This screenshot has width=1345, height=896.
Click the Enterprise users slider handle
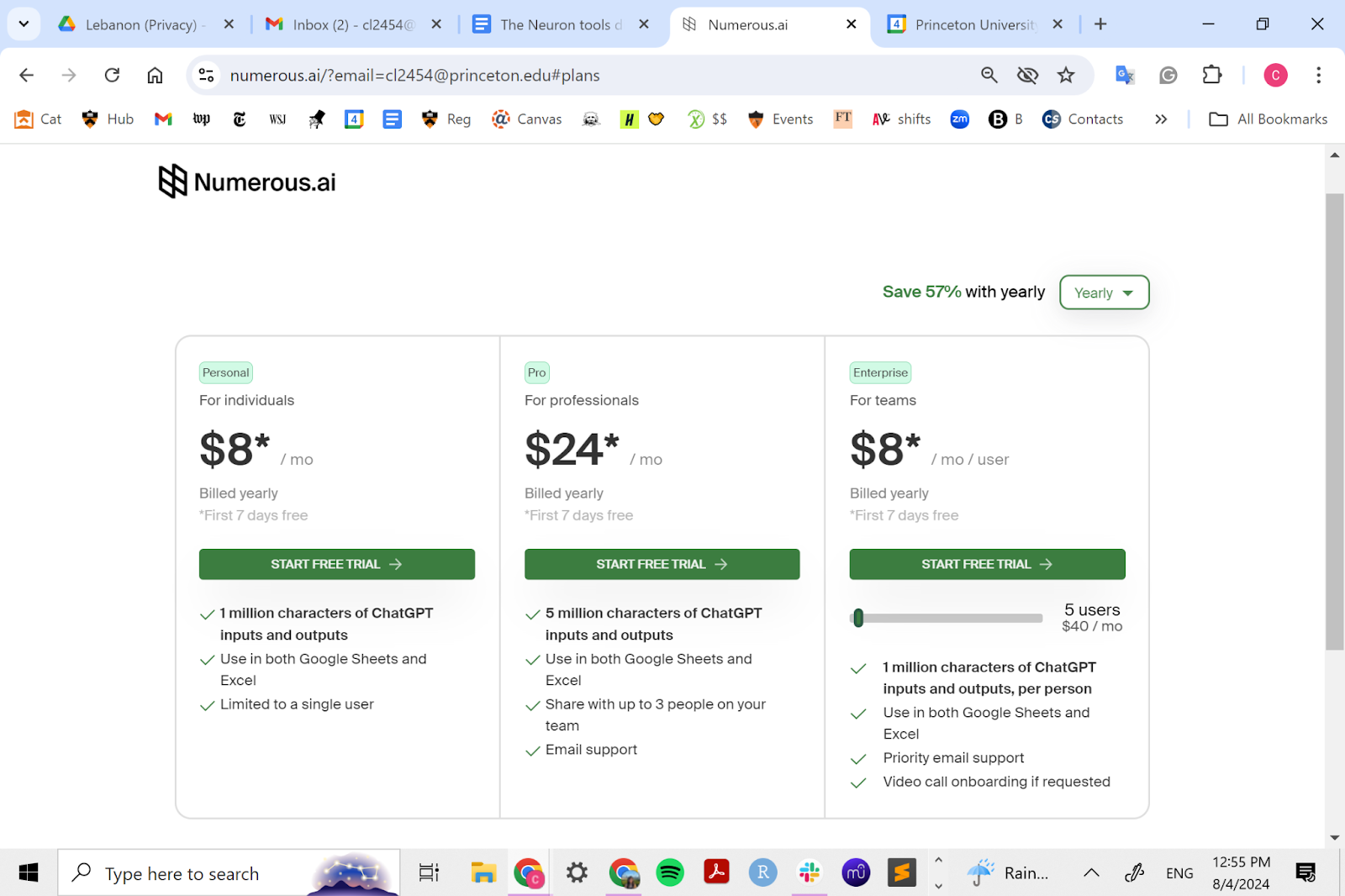coord(858,618)
